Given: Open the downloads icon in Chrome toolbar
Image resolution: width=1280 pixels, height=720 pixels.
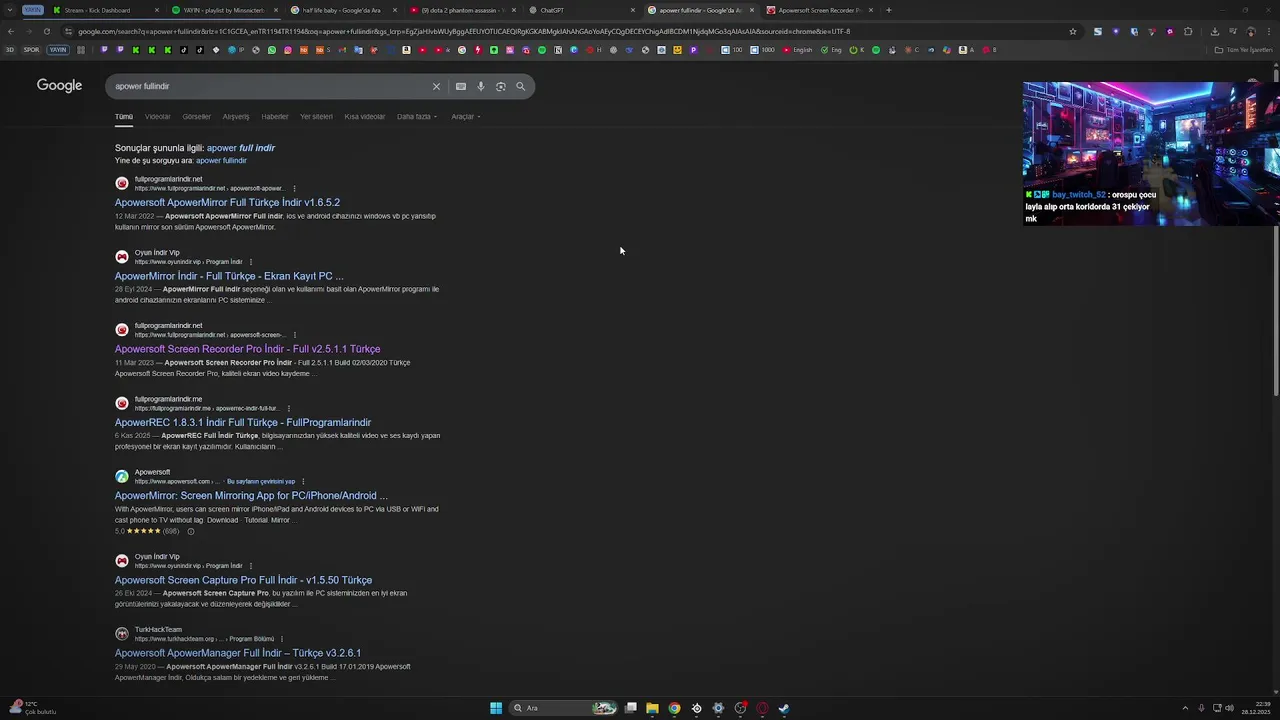Looking at the screenshot, I should click(1215, 31).
